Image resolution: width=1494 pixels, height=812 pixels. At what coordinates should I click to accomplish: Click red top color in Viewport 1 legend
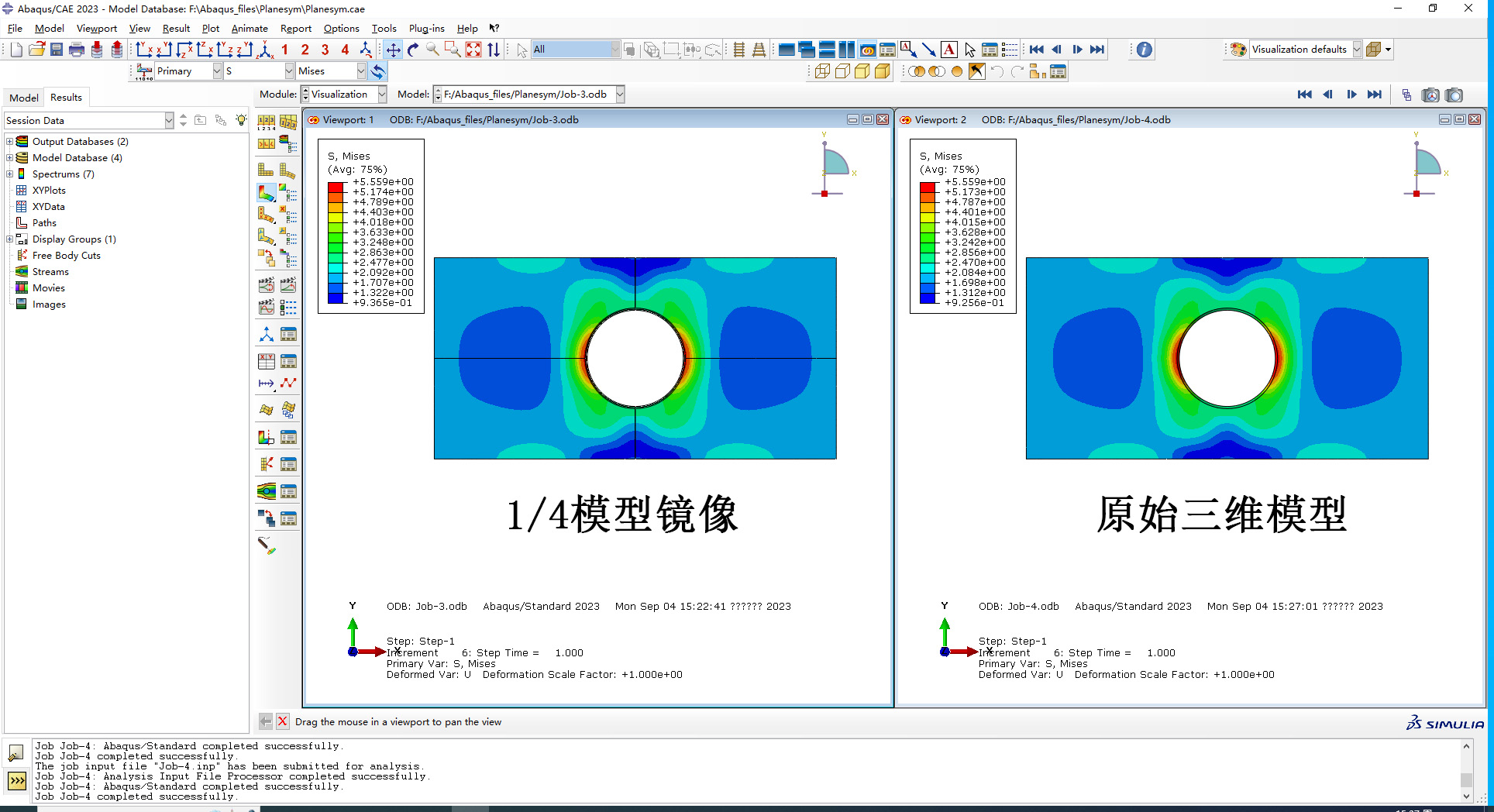coord(336,187)
